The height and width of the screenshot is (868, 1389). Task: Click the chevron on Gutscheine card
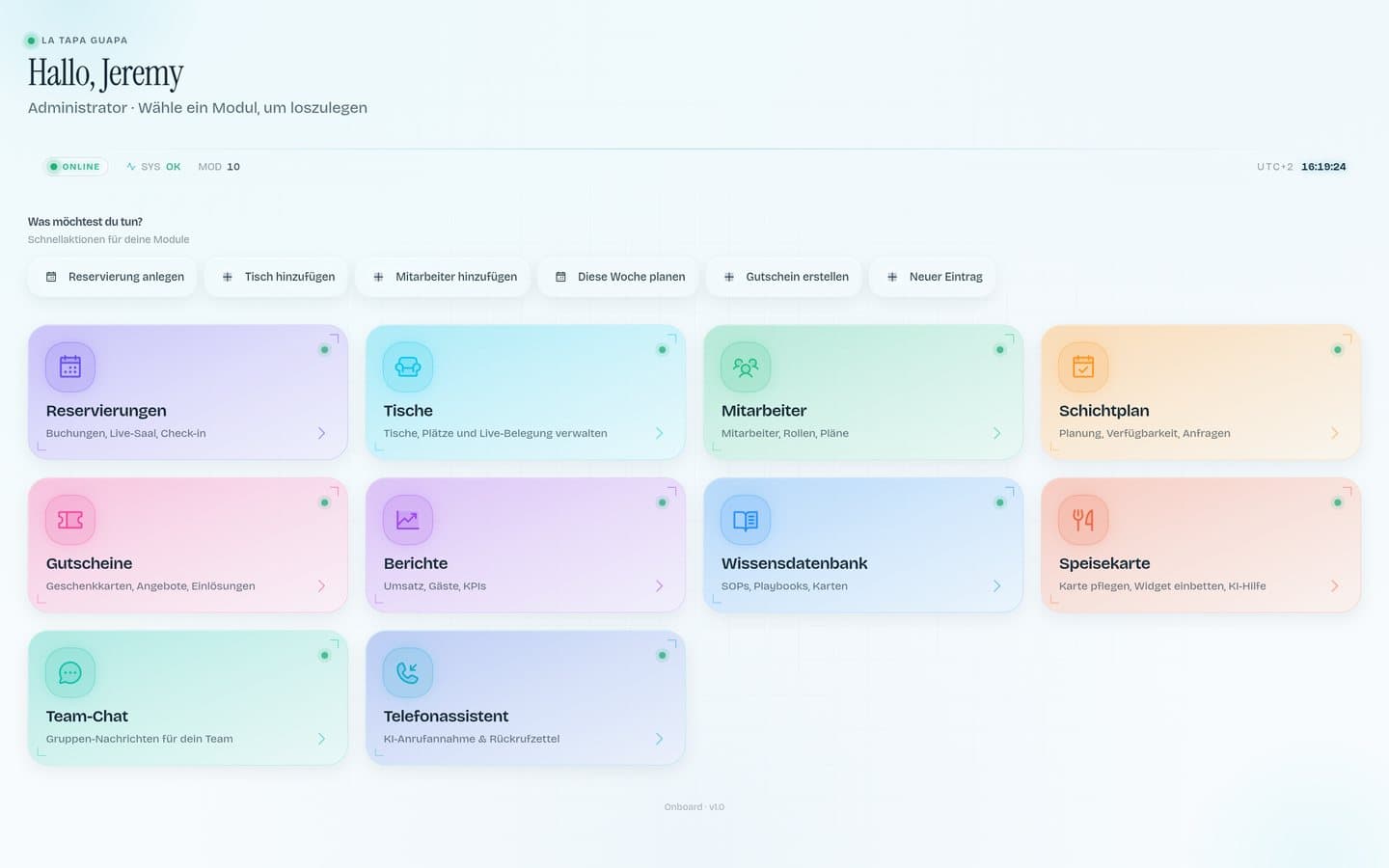(x=321, y=586)
